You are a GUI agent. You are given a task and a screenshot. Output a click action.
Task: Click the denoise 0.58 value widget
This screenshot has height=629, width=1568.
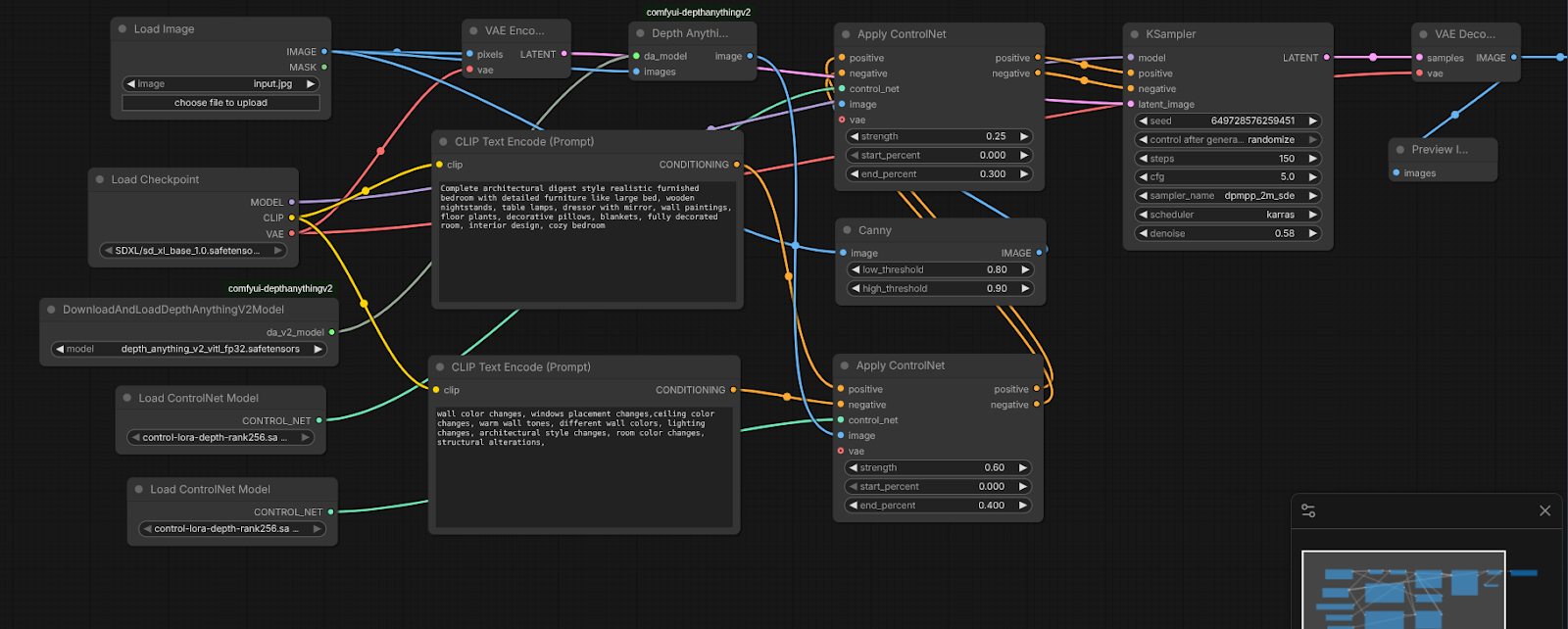point(1228,233)
